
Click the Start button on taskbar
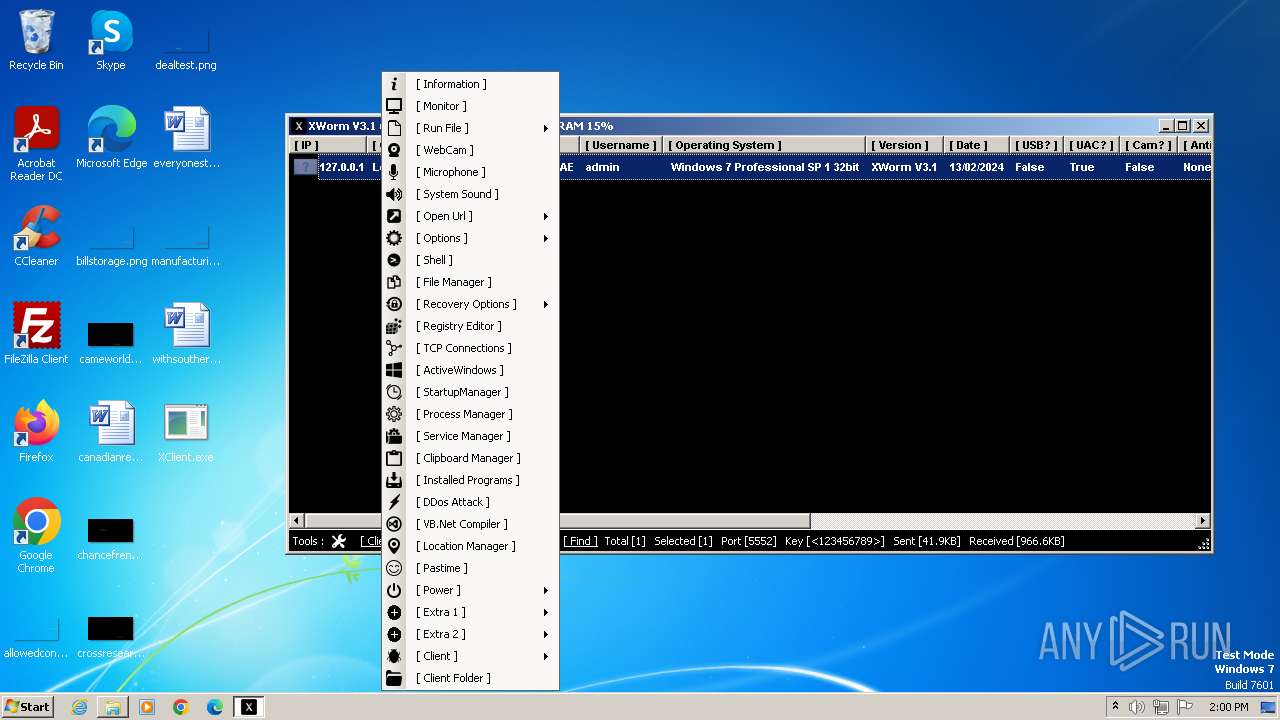[28, 707]
